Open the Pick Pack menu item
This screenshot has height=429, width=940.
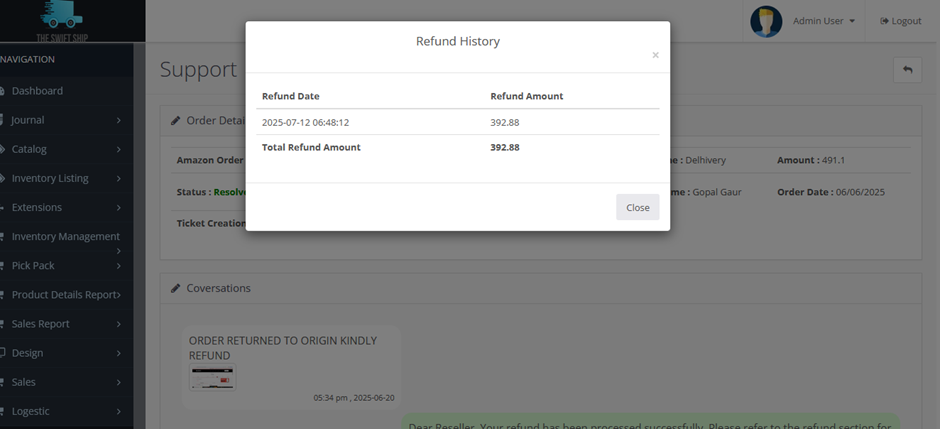pos(33,266)
